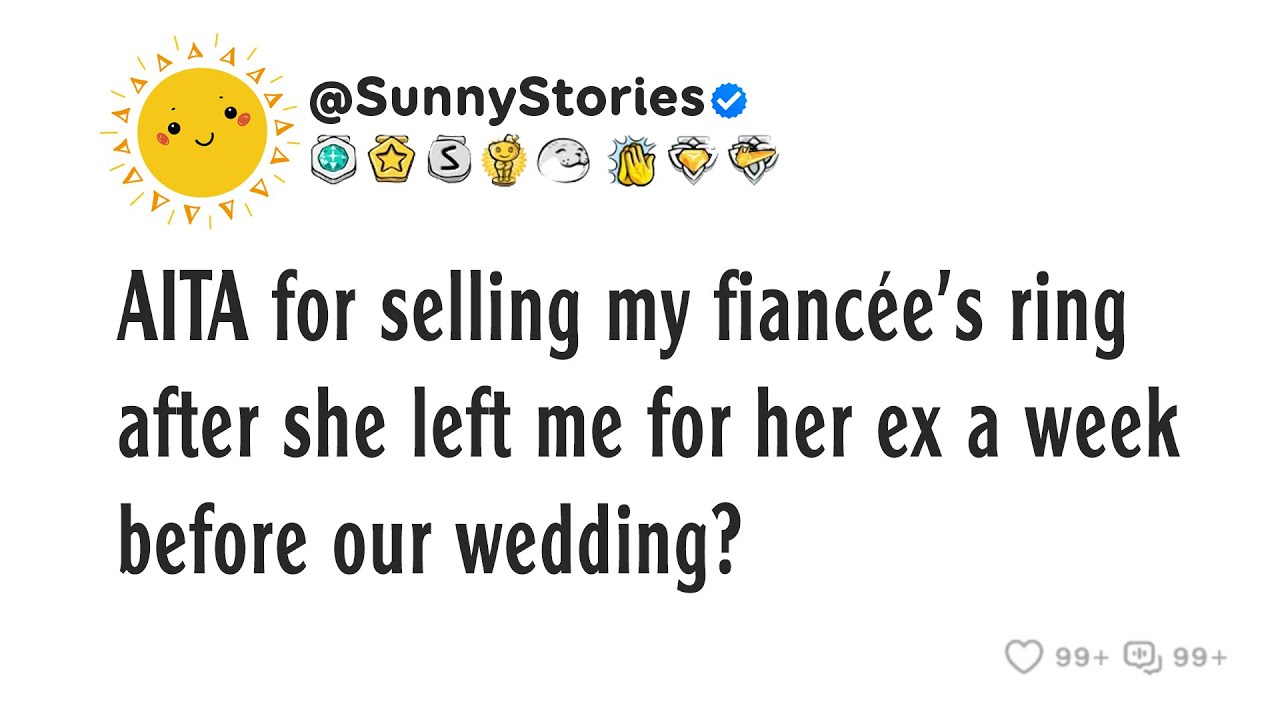
Task: Click the 99+ likes count
Action: pyautogui.click(x=1083, y=658)
